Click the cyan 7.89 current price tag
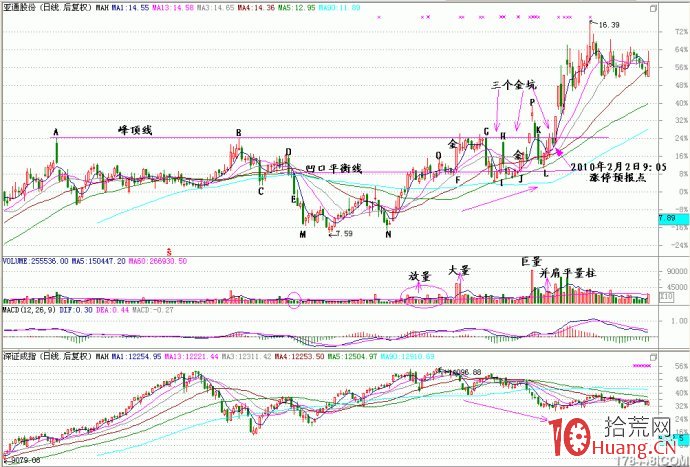Viewport: 690px width, 467px height. 673,218
